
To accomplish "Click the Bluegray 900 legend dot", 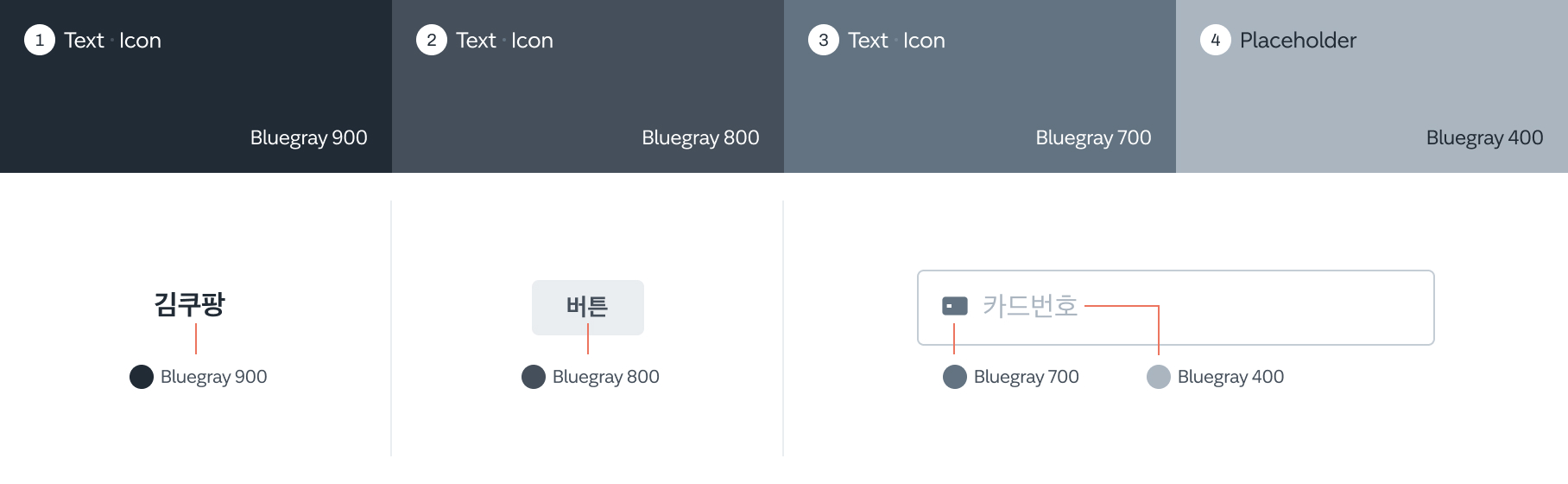I will click(x=142, y=377).
